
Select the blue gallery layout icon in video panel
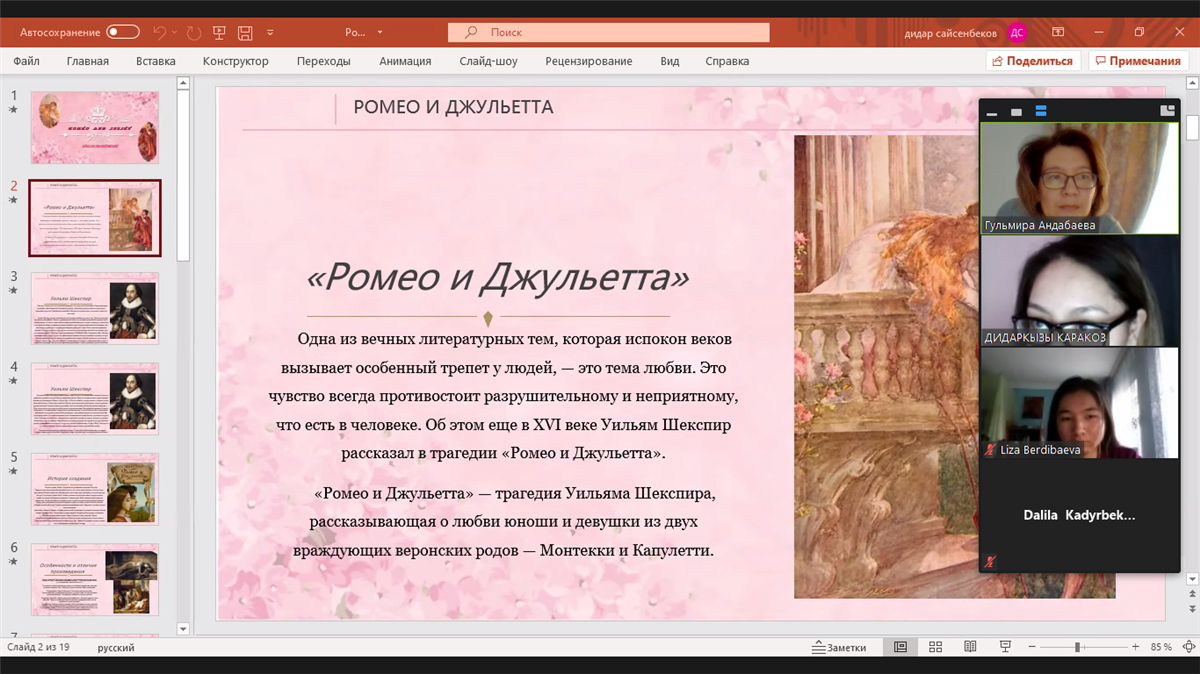[1041, 111]
